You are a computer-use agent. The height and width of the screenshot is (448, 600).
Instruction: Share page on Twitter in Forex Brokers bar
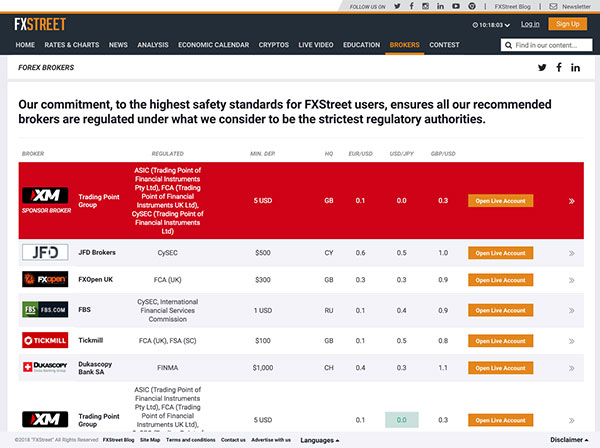point(542,68)
